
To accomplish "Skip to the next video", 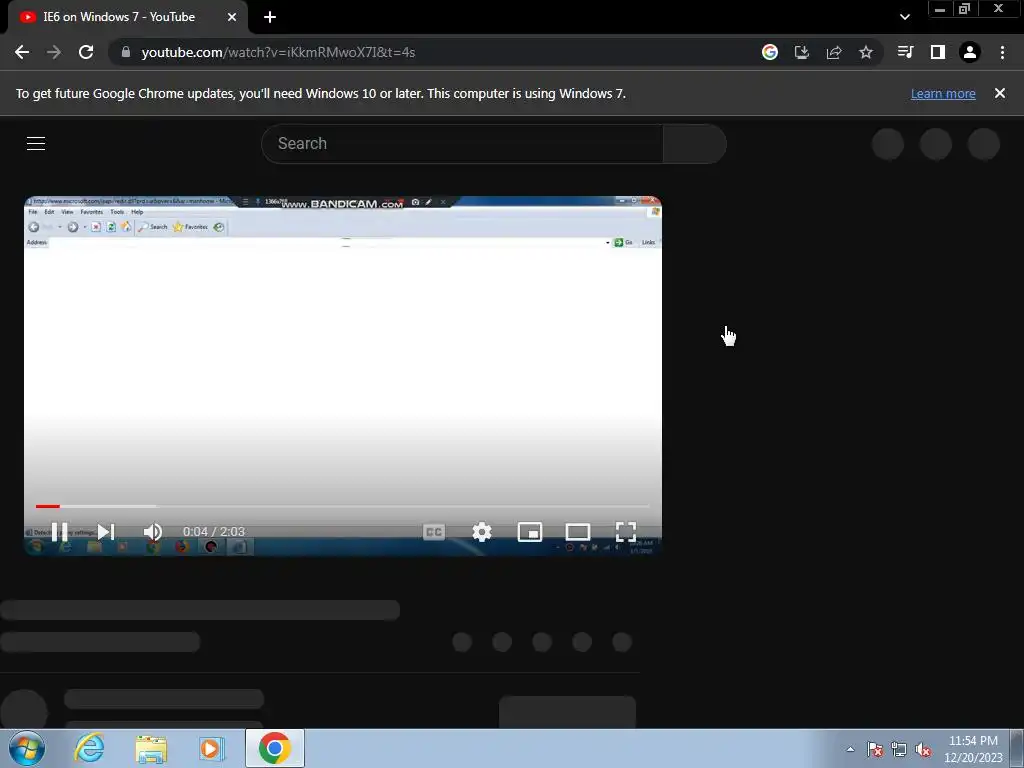I will coord(106,532).
